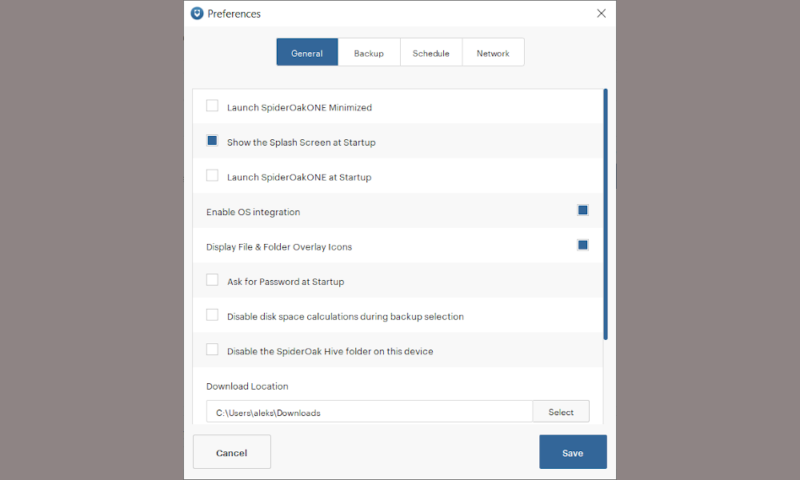Close the Preferences dialog
Image resolution: width=800 pixels, height=480 pixels.
(x=601, y=14)
